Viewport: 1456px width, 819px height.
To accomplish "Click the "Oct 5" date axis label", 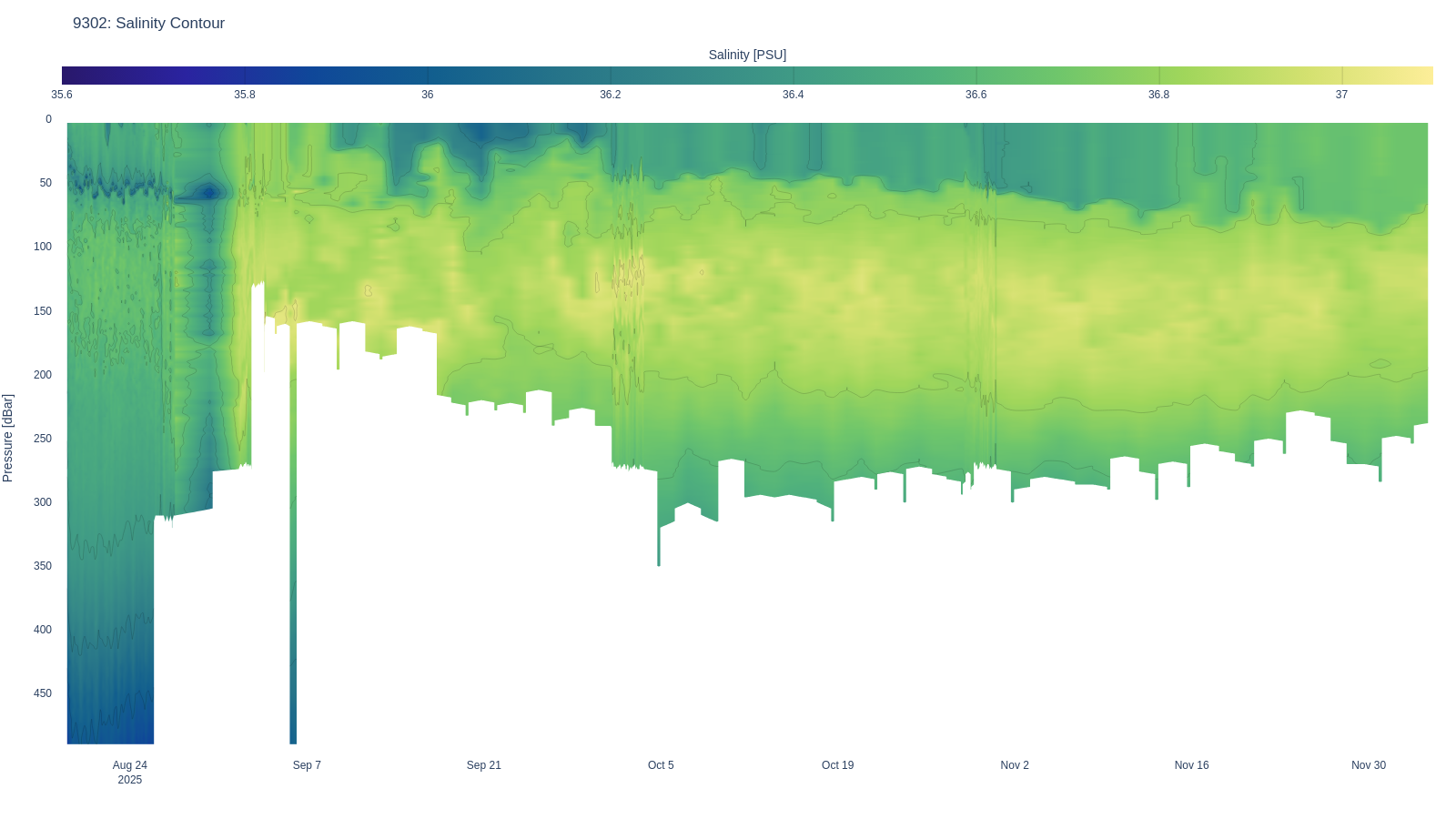I will (x=661, y=765).
